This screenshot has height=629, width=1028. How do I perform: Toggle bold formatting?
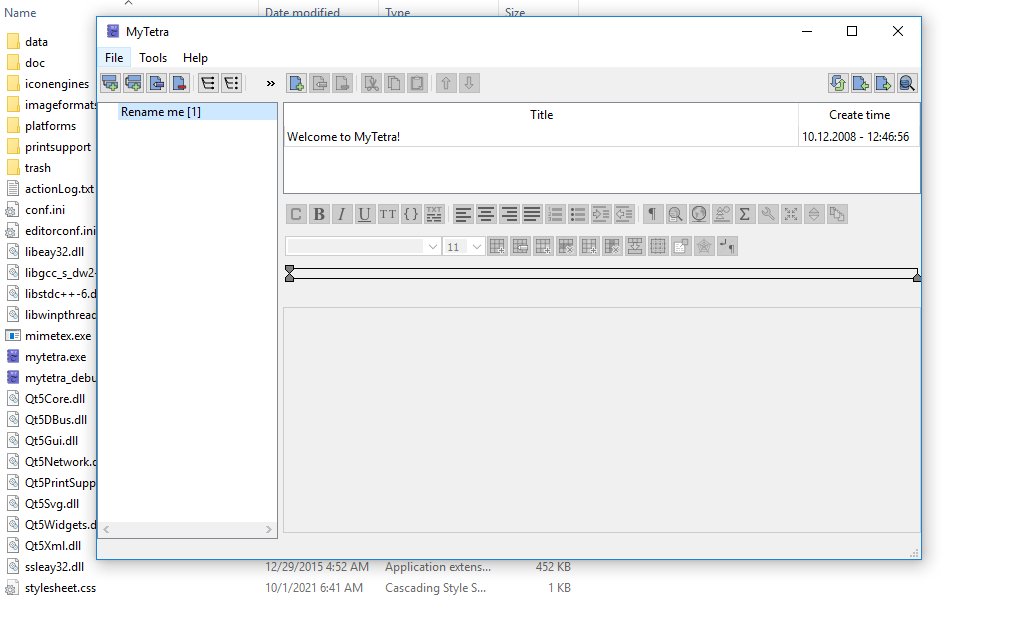319,214
